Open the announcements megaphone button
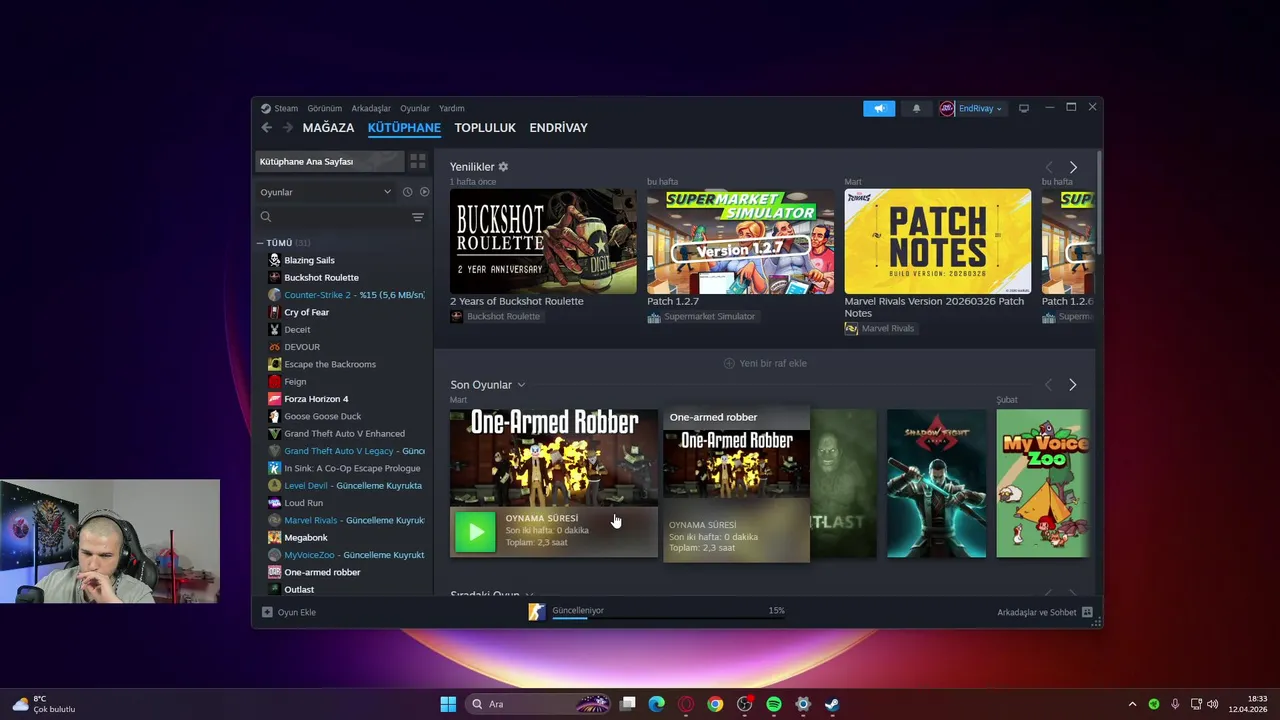The height and width of the screenshot is (720, 1280). click(879, 108)
